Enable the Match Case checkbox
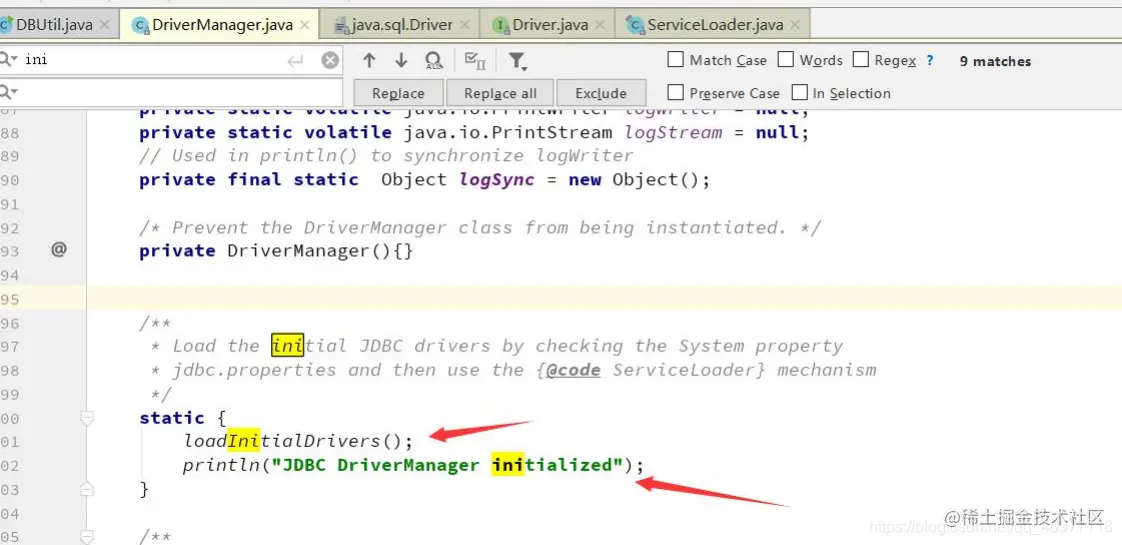The height and width of the screenshot is (545, 1122). (675, 59)
